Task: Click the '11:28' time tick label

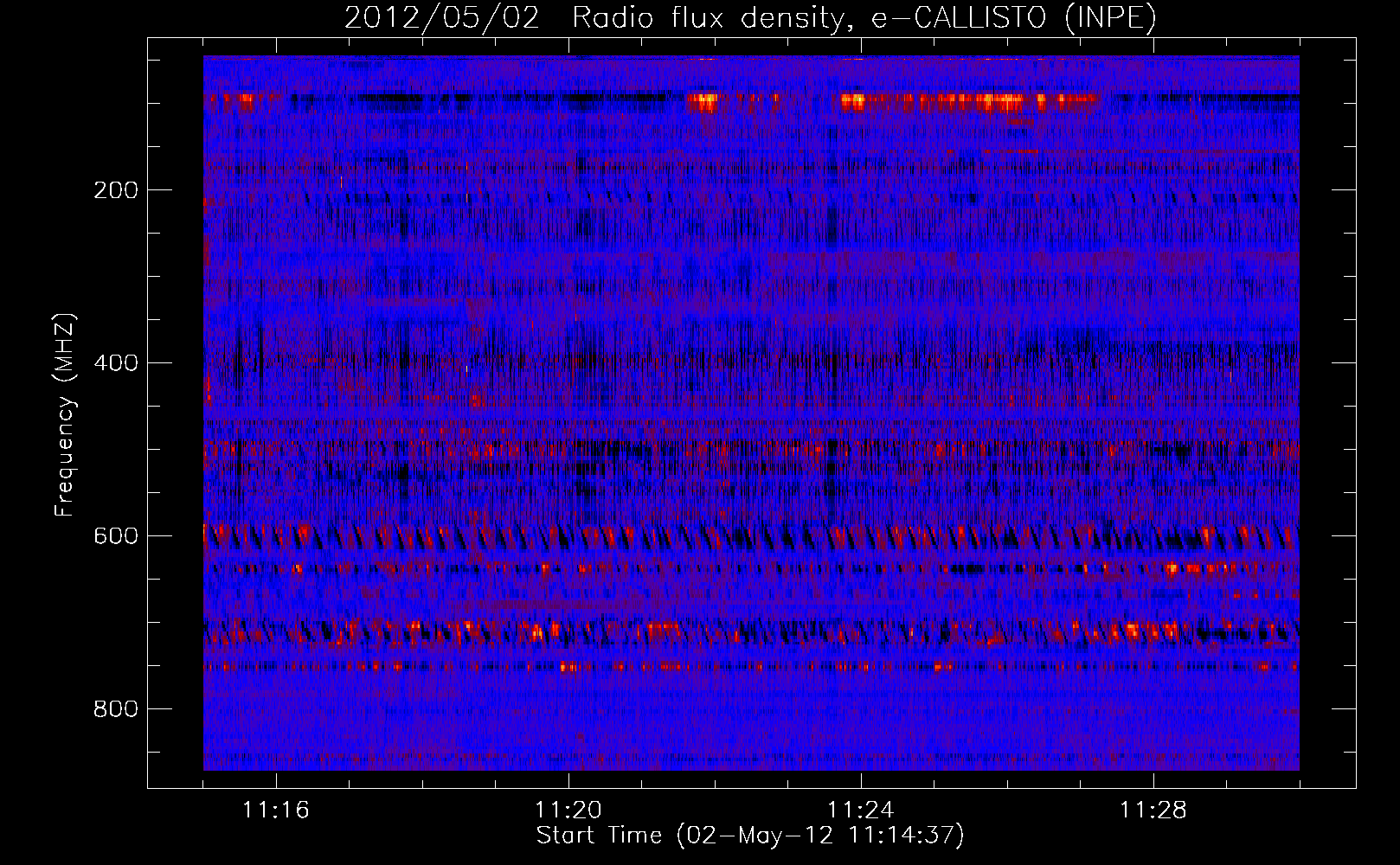Action: click(x=1153, y=811)
